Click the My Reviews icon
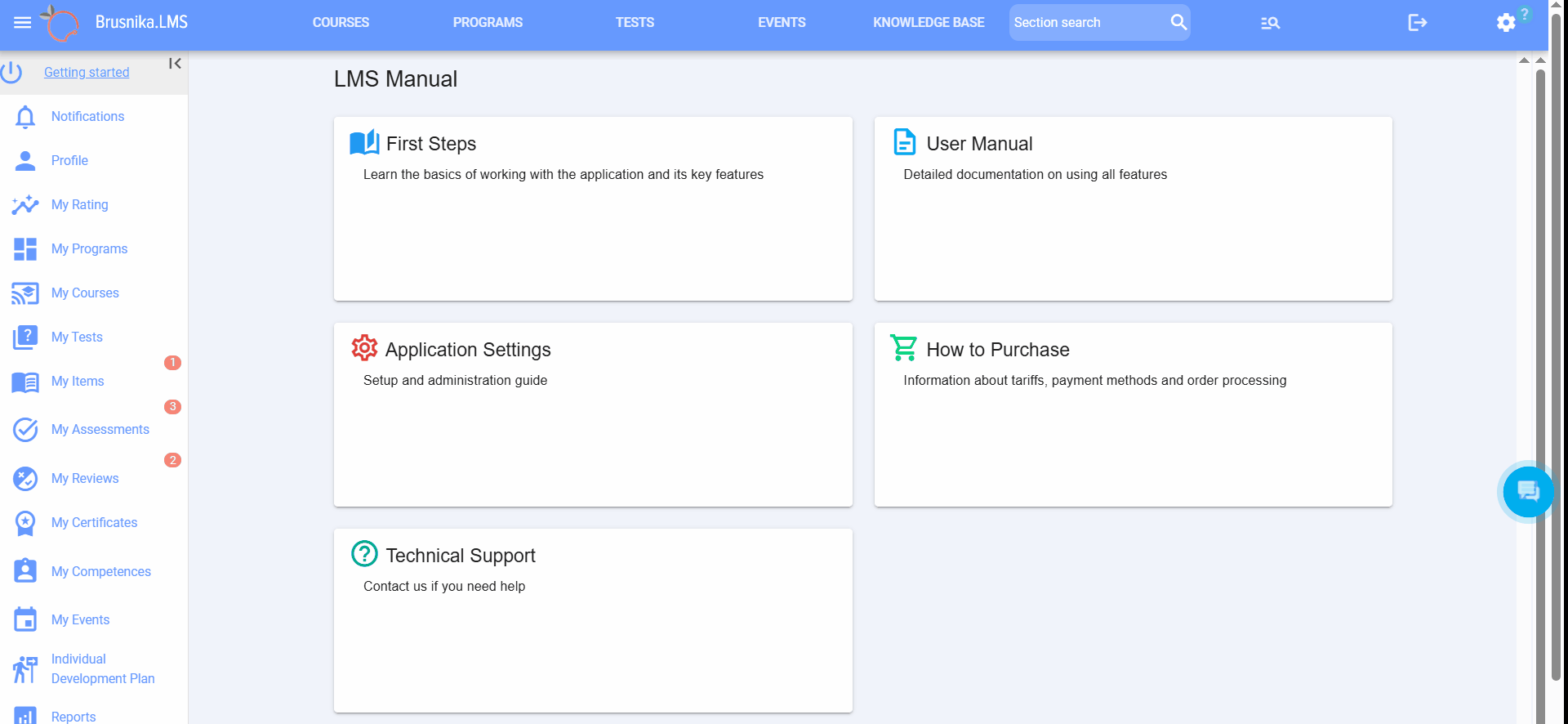Image resolution: width=1568 pixels, height=724 pixels. tap(25, 479)
